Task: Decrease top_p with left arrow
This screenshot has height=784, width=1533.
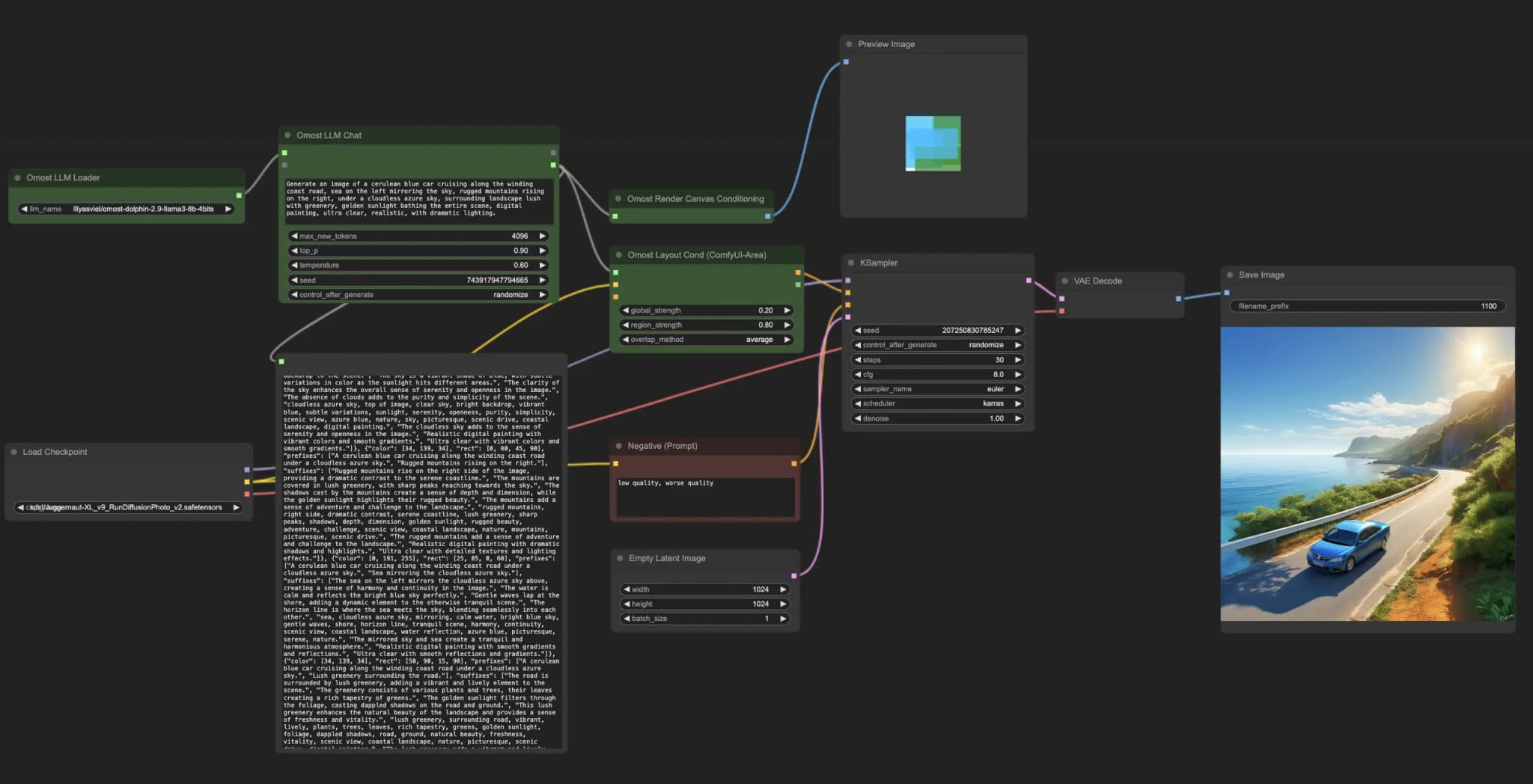Action: click(294, 251)
